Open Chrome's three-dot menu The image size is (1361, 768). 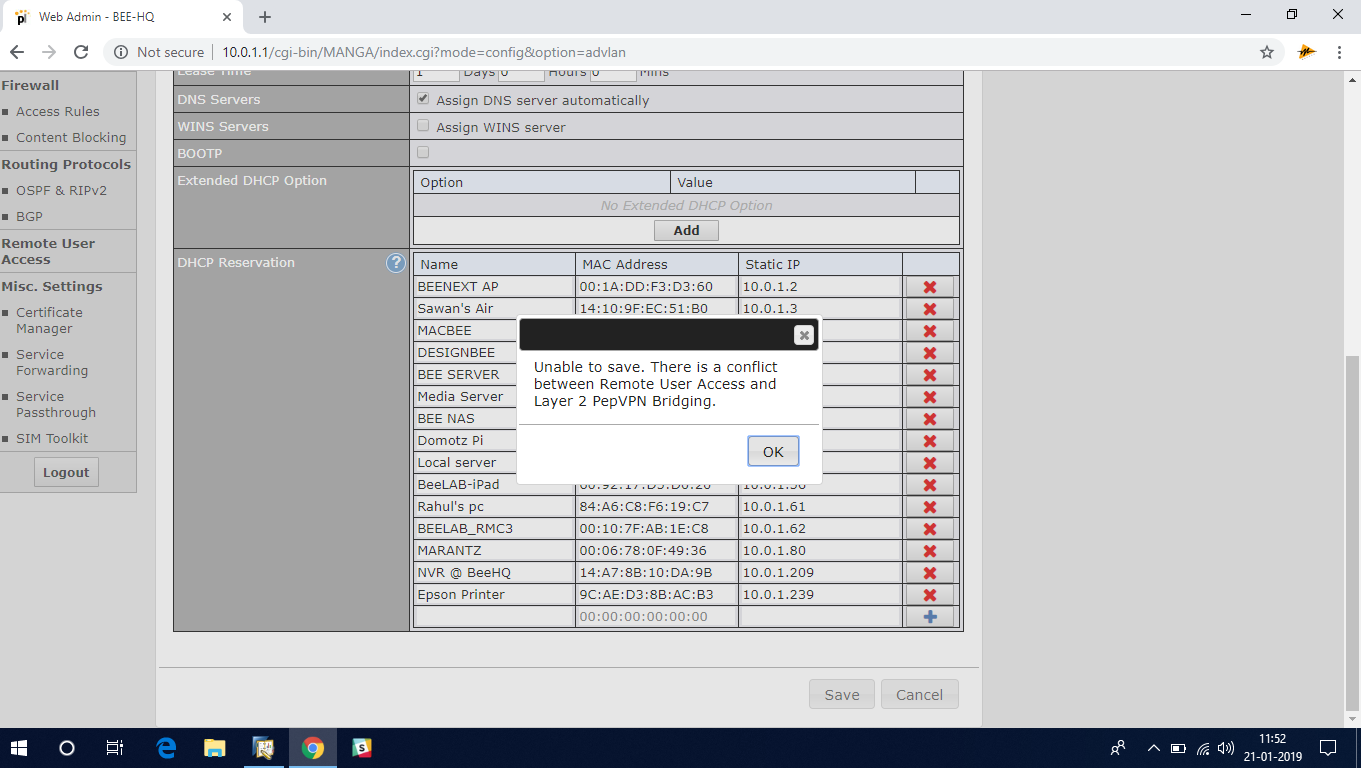click(x=1339, y=52)
